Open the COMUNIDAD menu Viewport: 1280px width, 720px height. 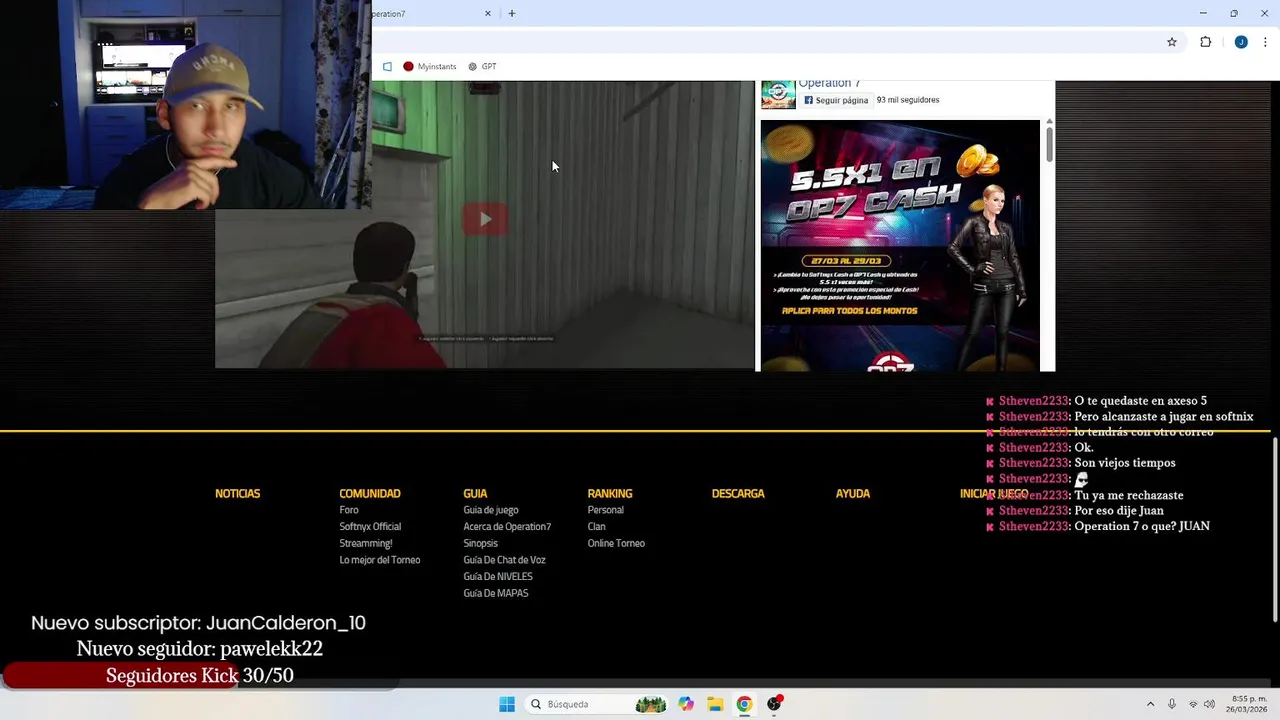[369, 493]
